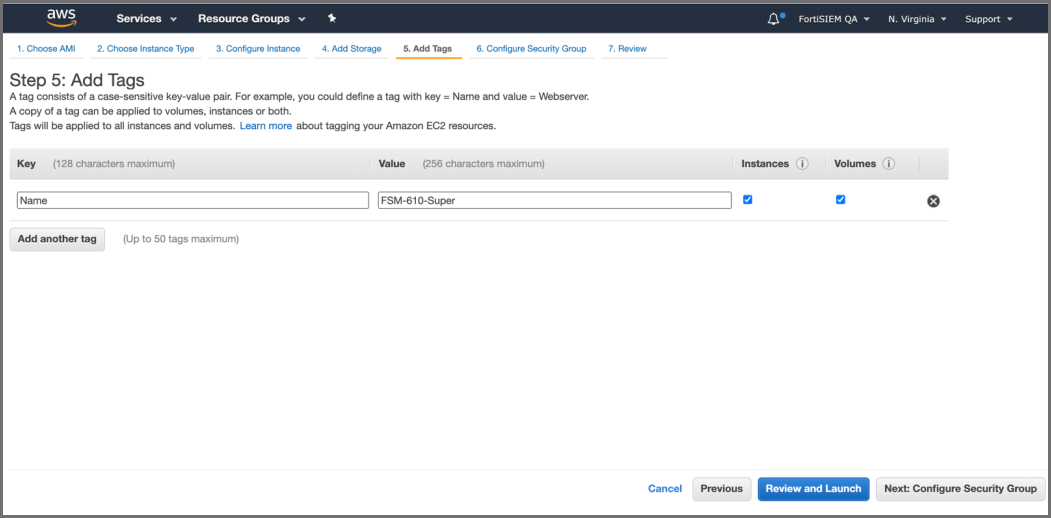
Task: Click the AWS logo home icon
Action: pyautogui.click(x=62, y=18)
